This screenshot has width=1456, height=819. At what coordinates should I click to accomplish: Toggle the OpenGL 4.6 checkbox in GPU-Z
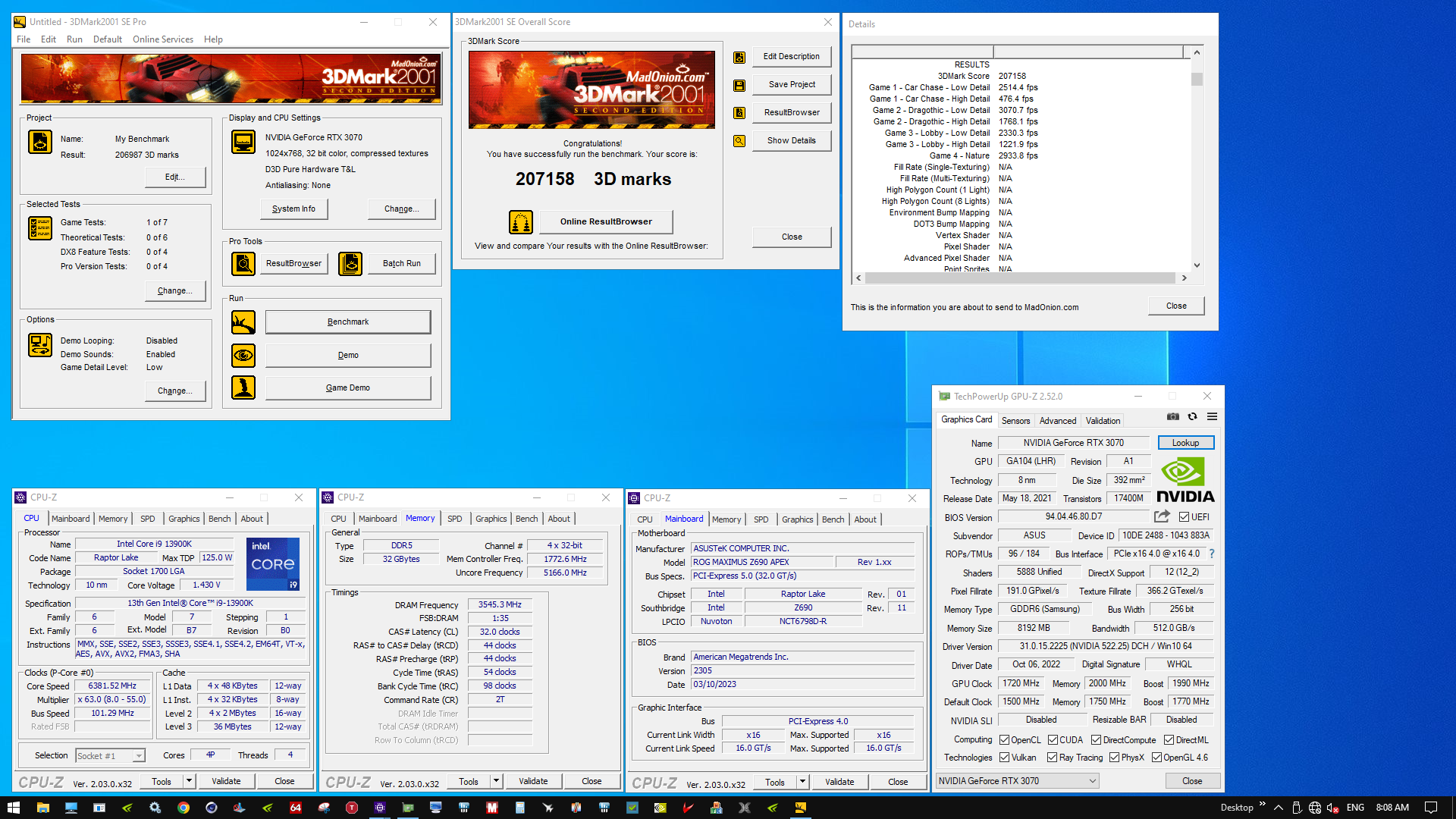pos(1156,758)
